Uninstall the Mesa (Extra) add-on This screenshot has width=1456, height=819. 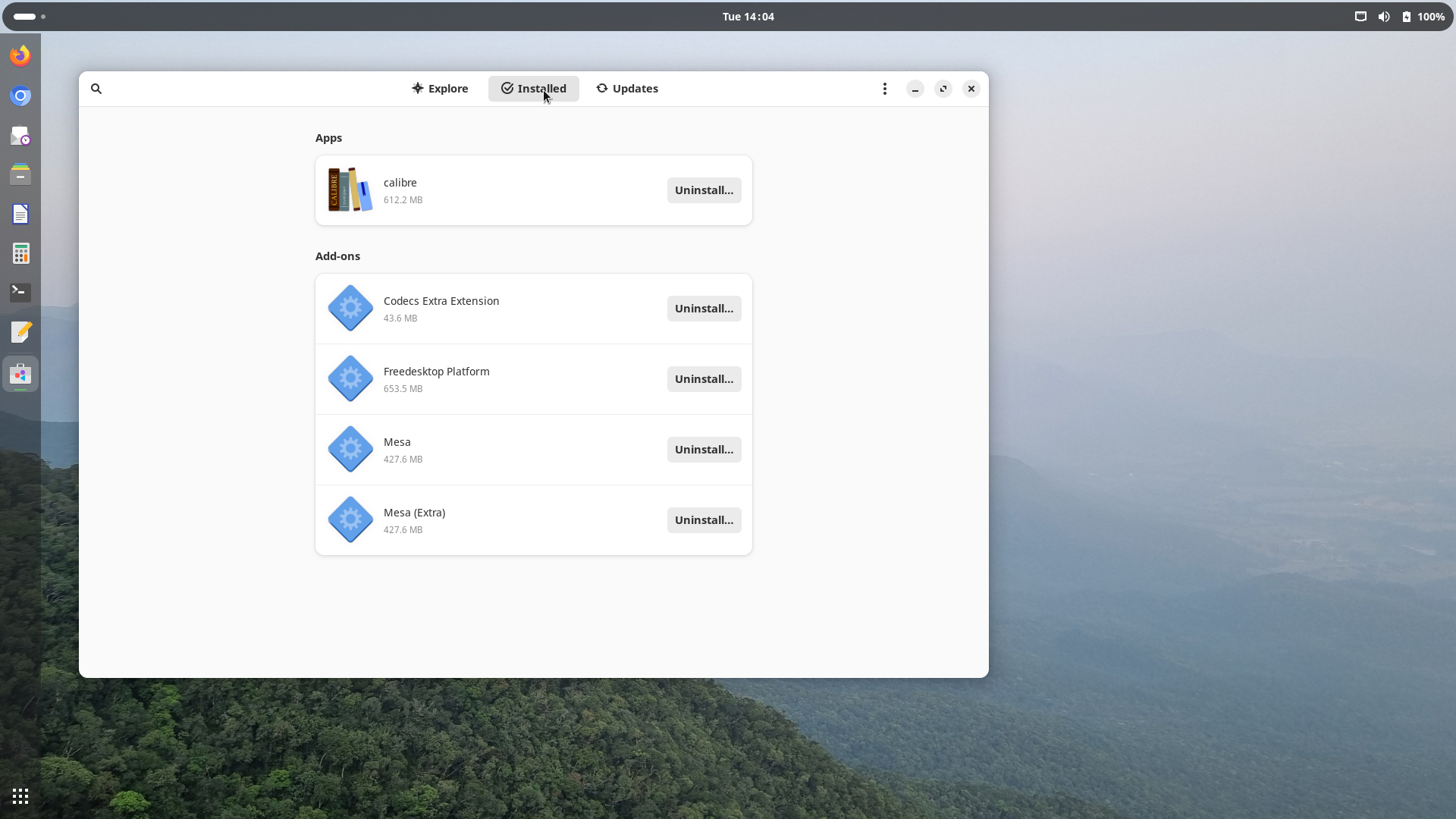click(x=704, y=520)
